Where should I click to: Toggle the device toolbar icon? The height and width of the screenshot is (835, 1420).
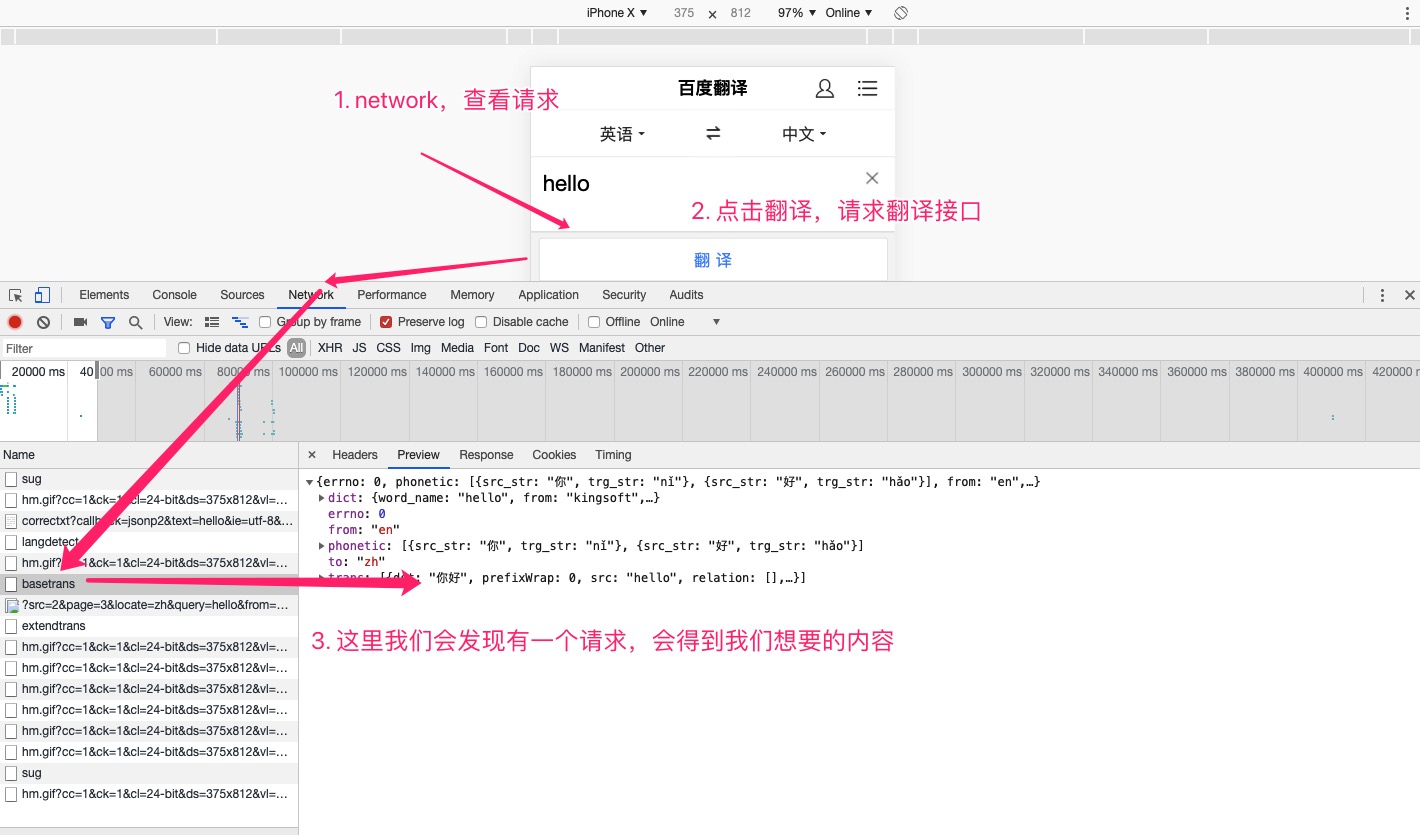click(x=42, y=295)
